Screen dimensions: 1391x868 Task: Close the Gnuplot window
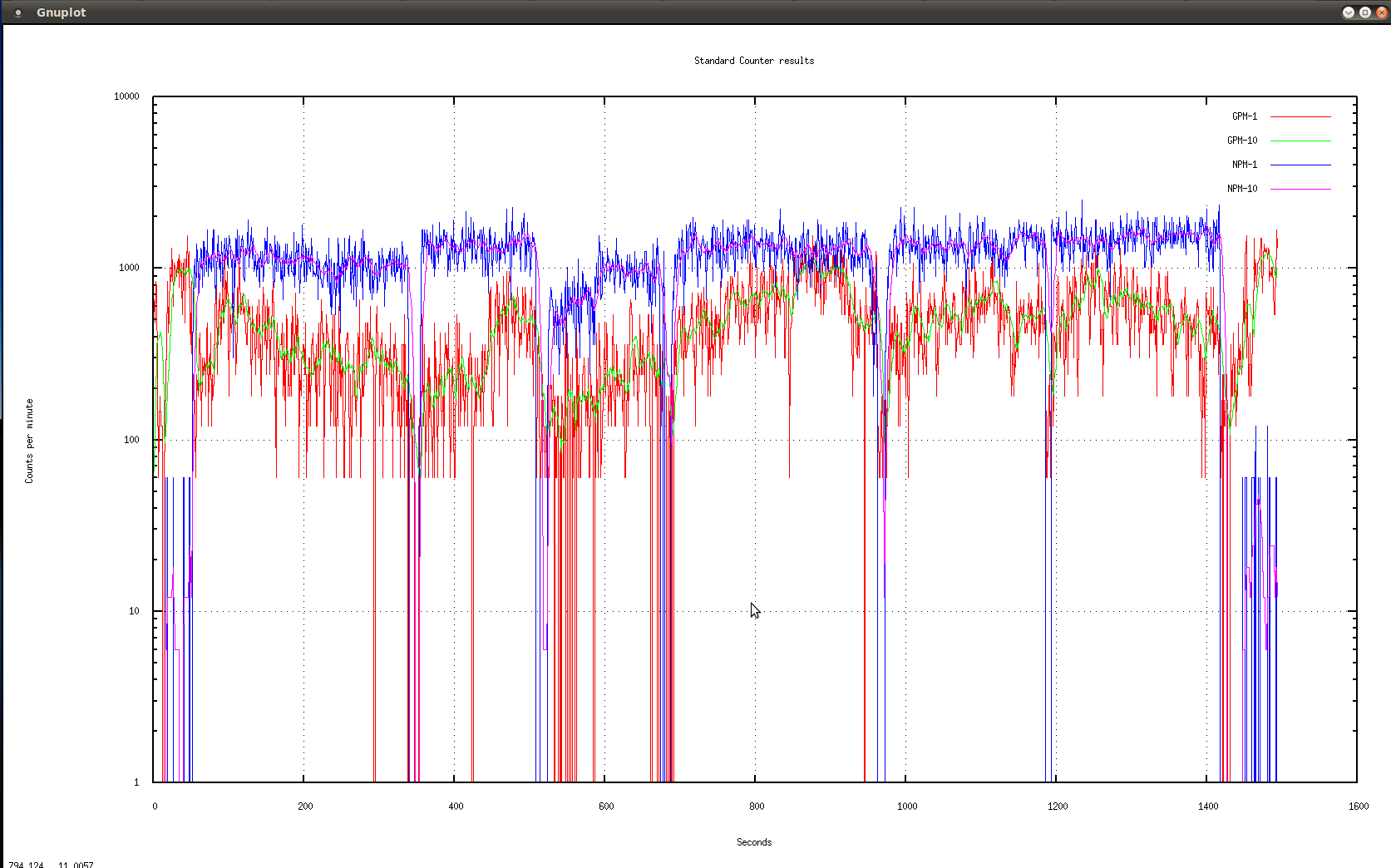tap(1382, 12)
